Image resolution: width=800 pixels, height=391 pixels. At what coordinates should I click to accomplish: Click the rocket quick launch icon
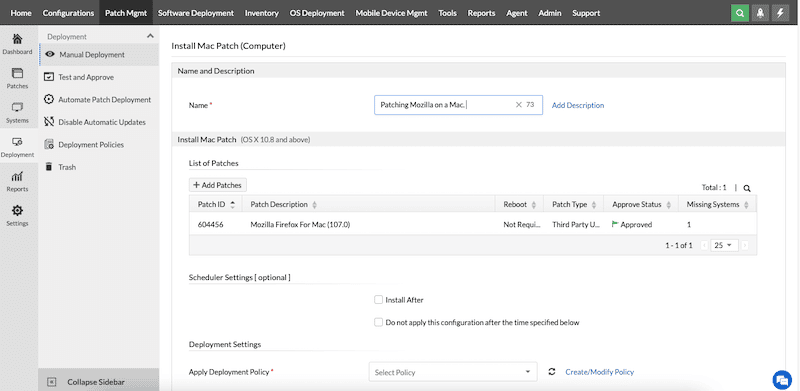point(760,13)
